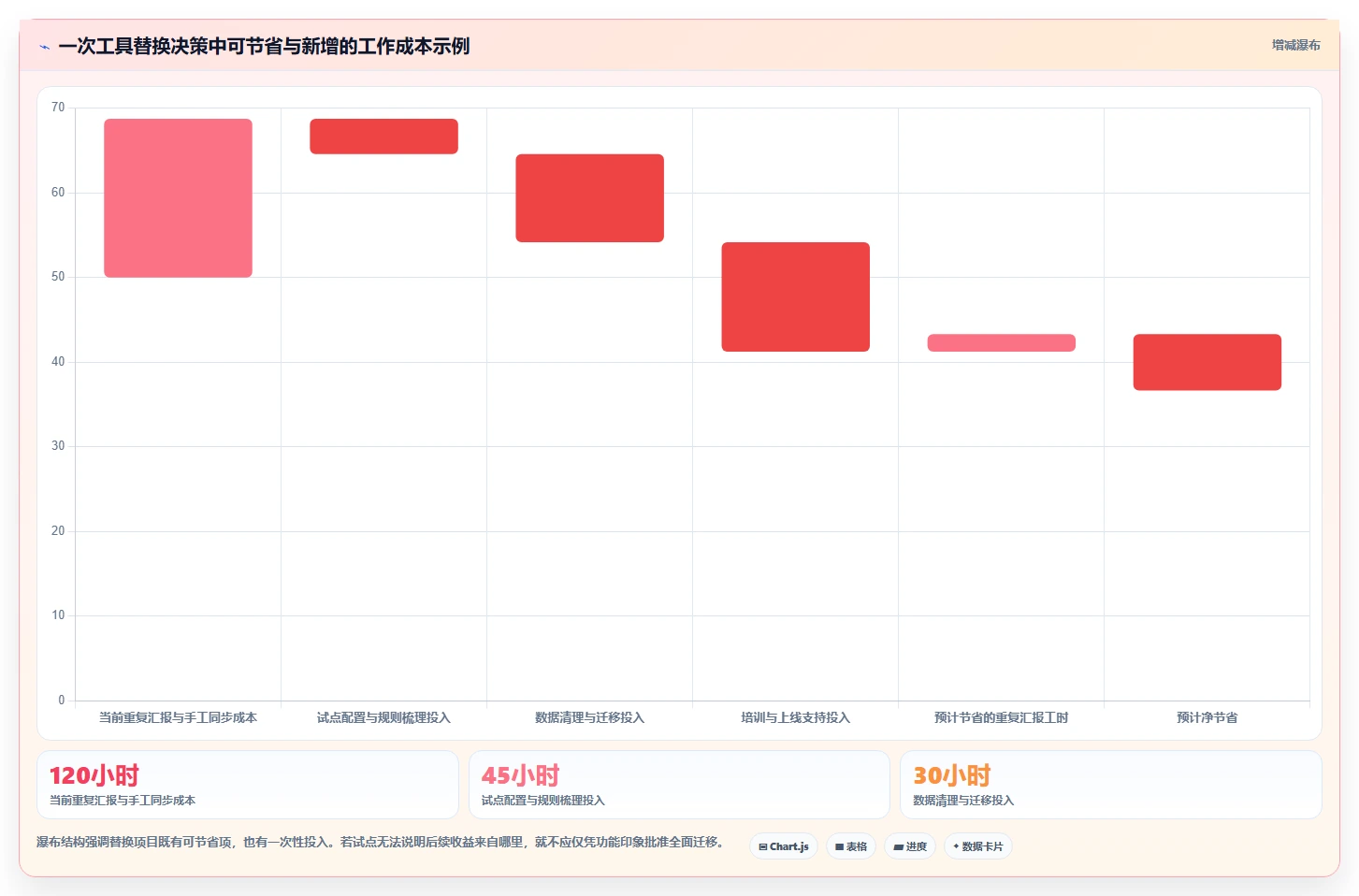1359x896 pixels.
Task: Click the lightning icon beside the chart title
Action: [x=44, y=47]
